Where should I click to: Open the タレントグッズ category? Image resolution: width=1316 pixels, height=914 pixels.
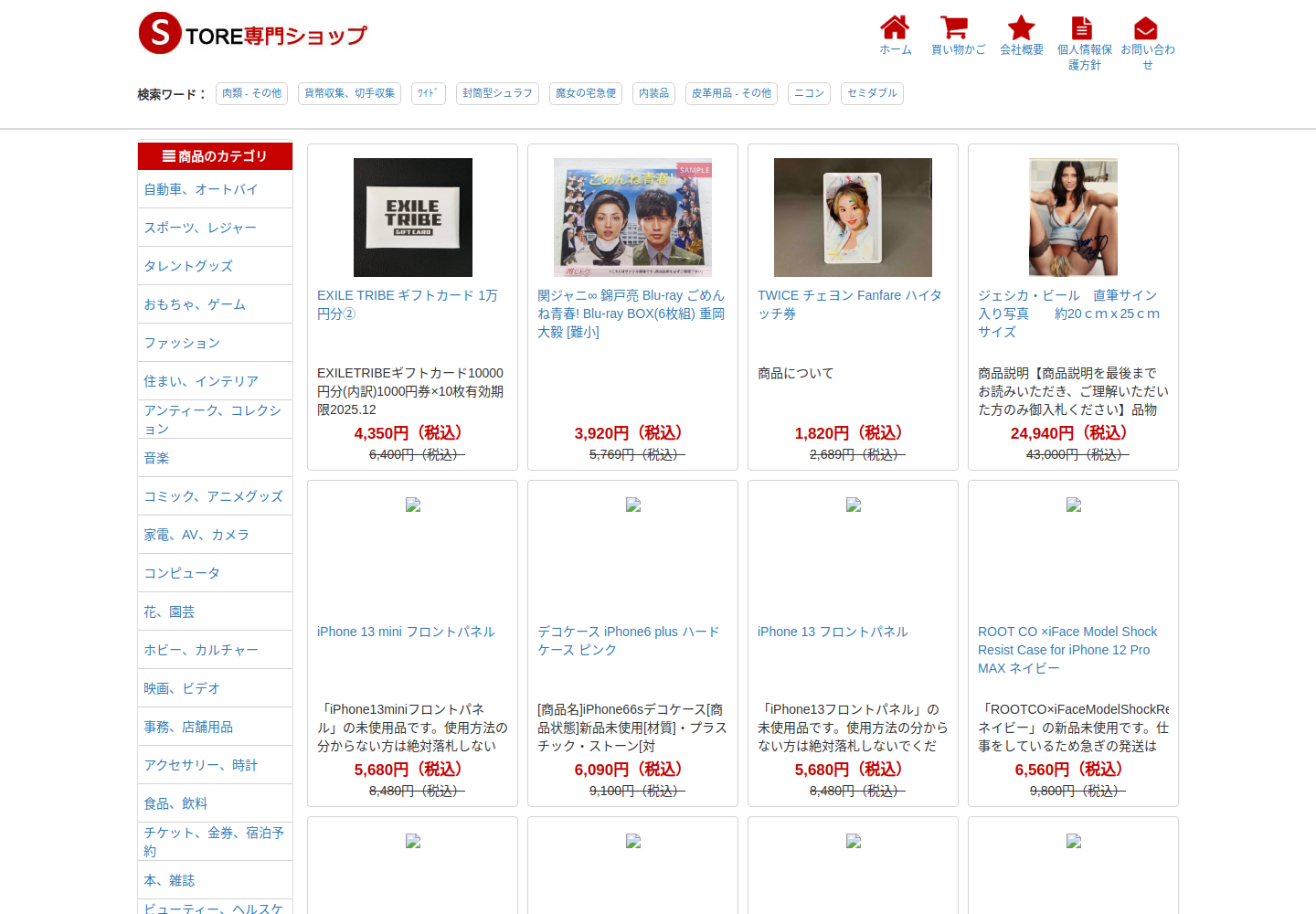pos(188,266)
